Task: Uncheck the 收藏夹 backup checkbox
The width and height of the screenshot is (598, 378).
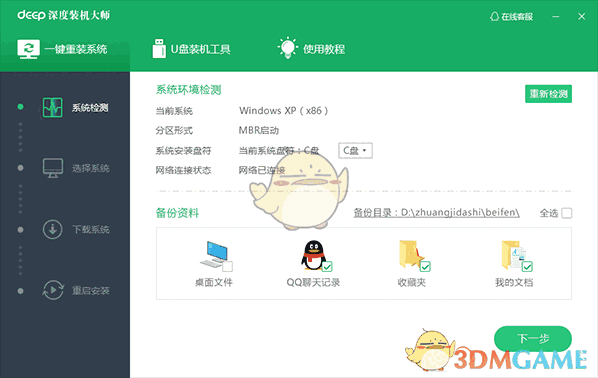Action: click(x=425, y=266)
